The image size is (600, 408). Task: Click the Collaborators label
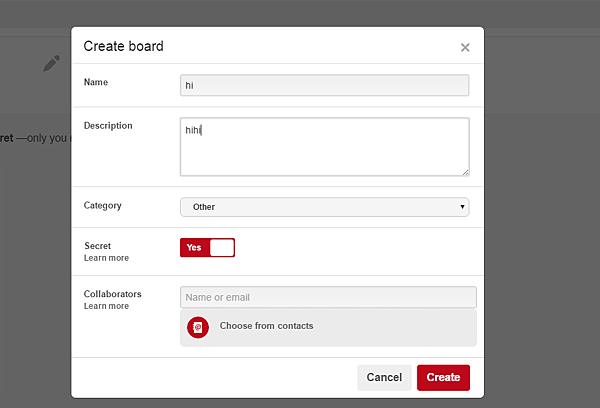click(x=112, y=294)
